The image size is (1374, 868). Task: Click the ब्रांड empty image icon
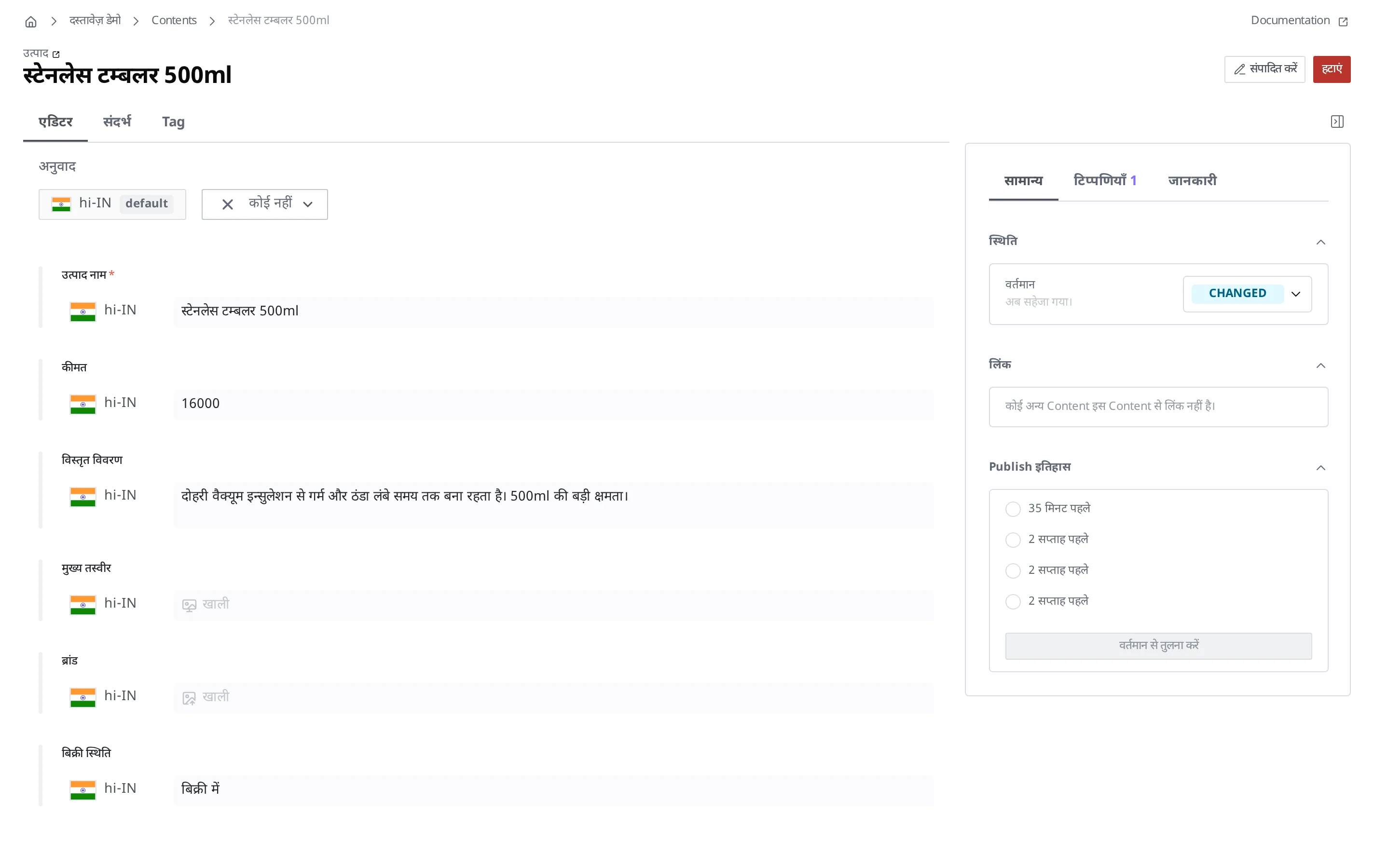[189, 697]
